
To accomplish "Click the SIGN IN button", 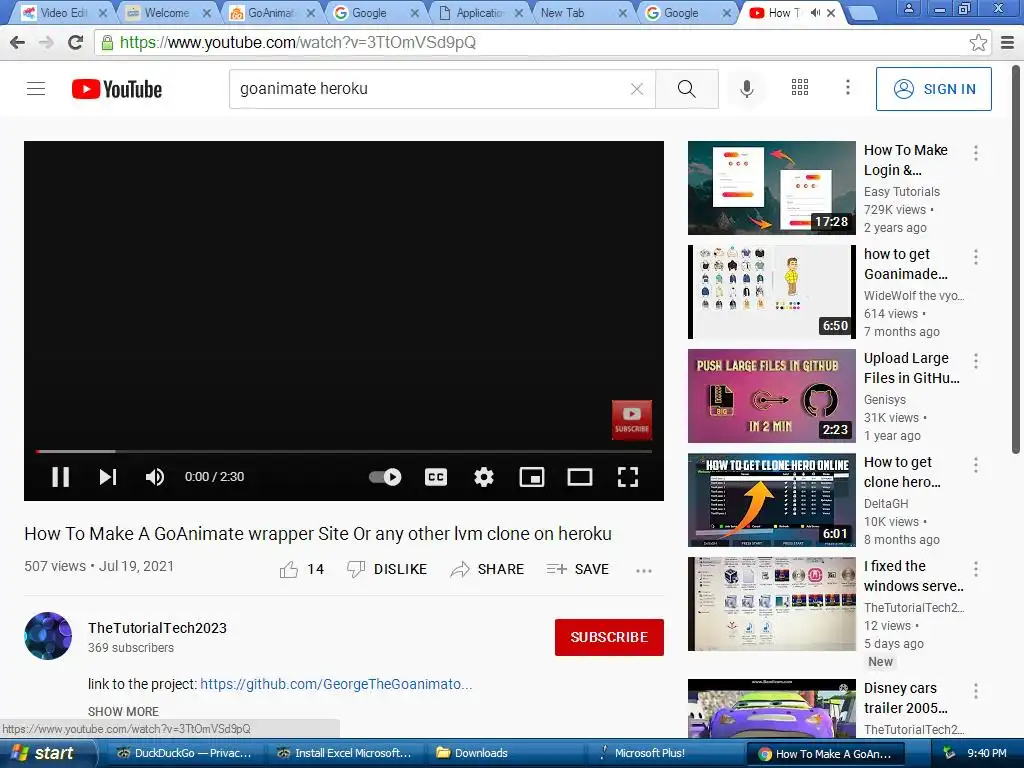I will (x=933, y=89).
